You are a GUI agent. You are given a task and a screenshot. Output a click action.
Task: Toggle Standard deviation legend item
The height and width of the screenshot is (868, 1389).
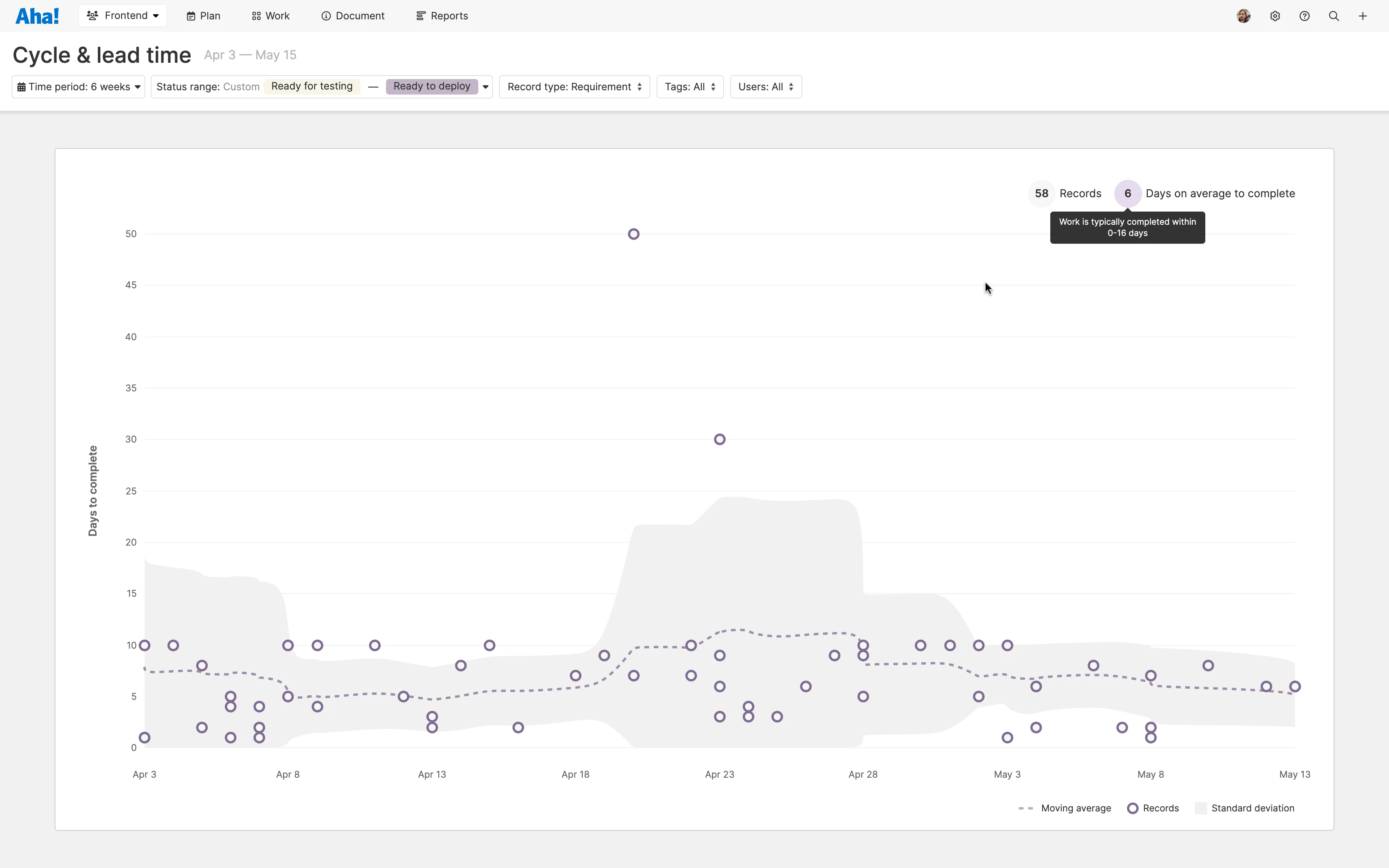coord(1244,808)
